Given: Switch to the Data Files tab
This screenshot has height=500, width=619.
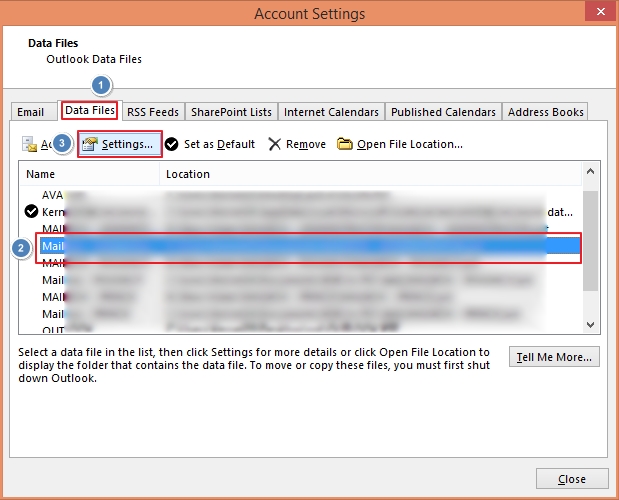Looking at the screenshot, I should click(90, 110).
